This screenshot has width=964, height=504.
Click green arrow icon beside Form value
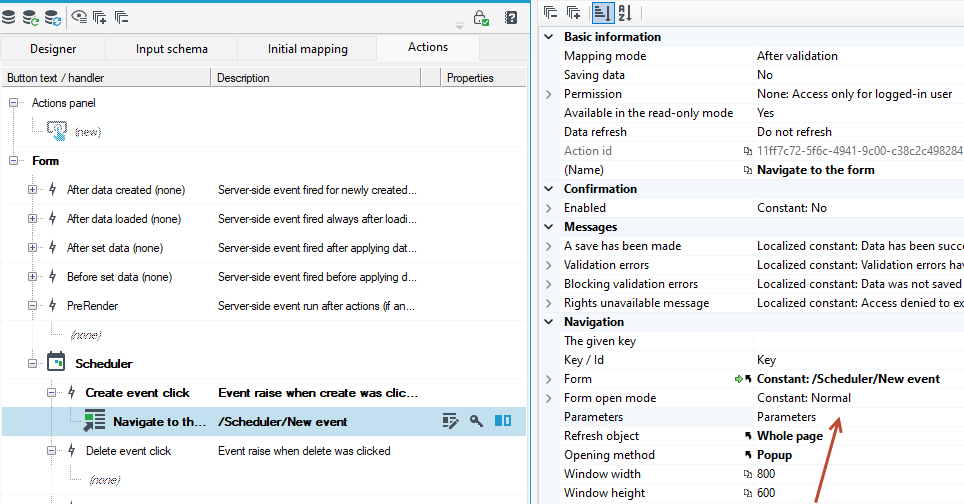738,379
